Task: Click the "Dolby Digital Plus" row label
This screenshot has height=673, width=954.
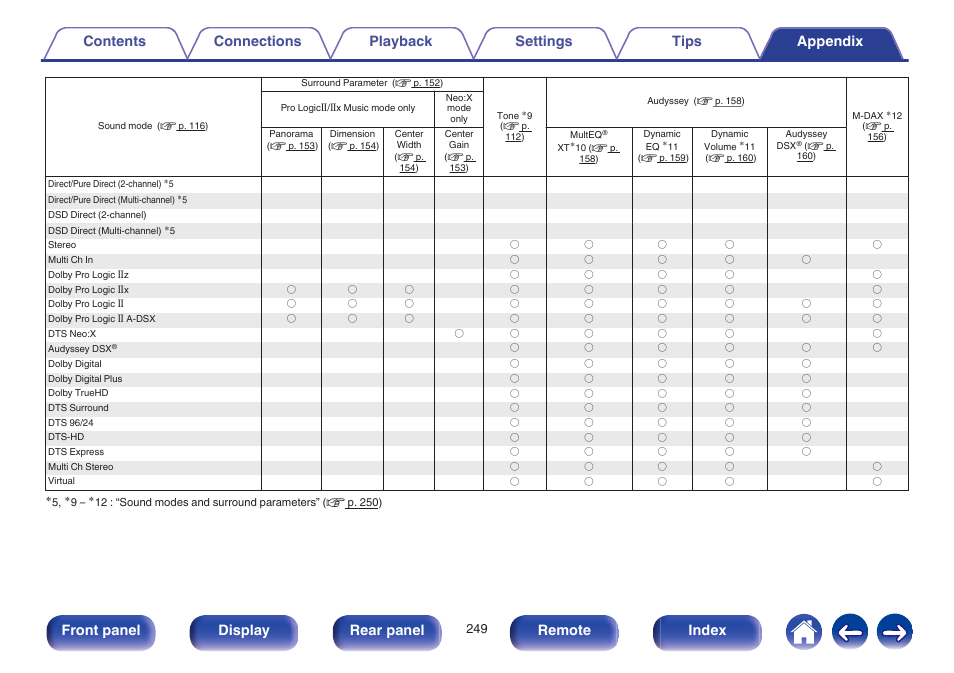Action: point(85,379)
